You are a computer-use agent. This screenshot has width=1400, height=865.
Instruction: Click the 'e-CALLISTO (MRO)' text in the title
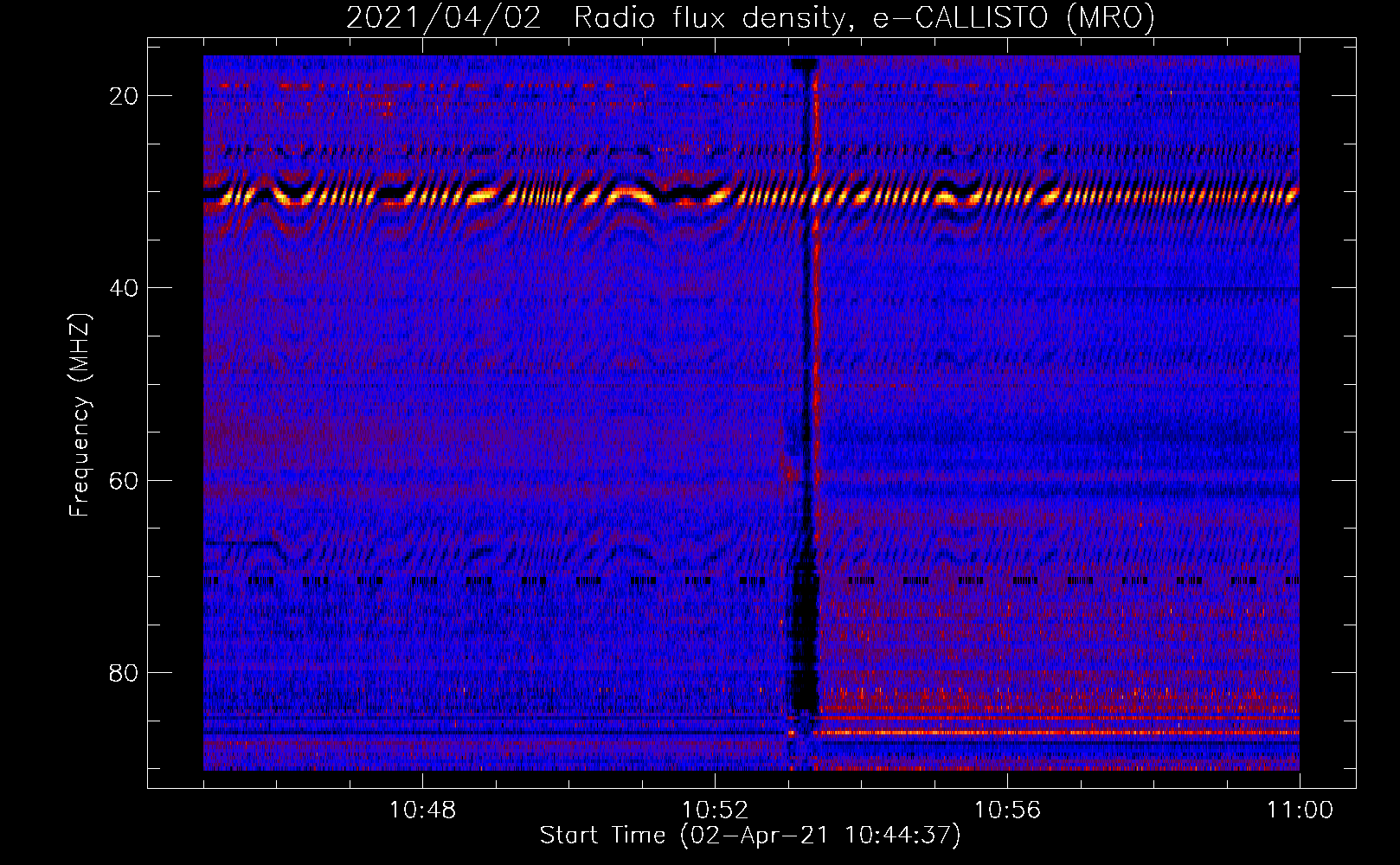[x=1013, y=18]
